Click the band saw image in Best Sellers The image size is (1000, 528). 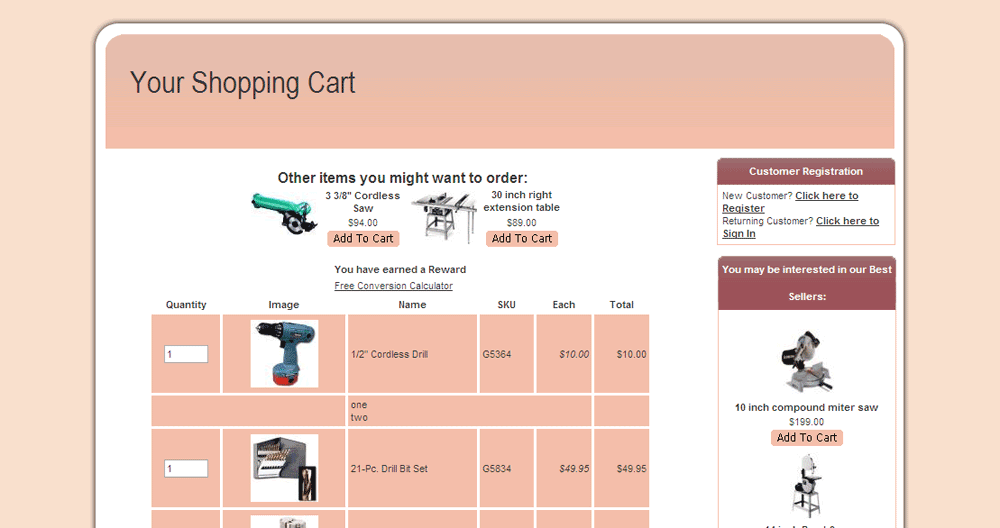[806, 486]
